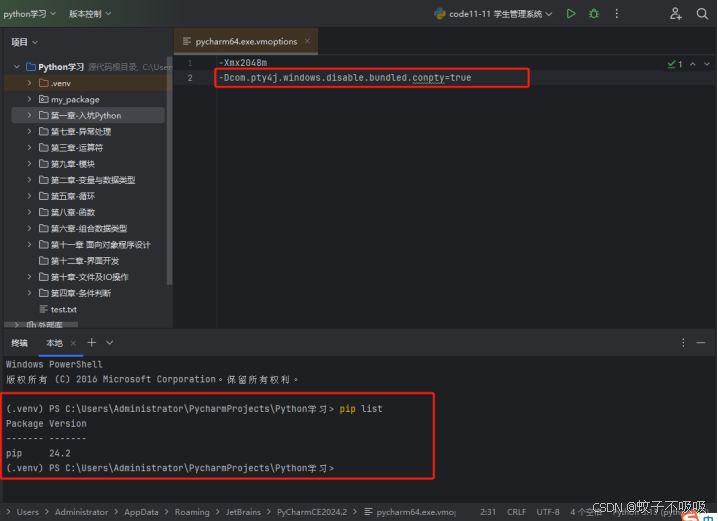
Task: Click the UTF-8 encoding in status bar
Action: [x=548, y=512]
